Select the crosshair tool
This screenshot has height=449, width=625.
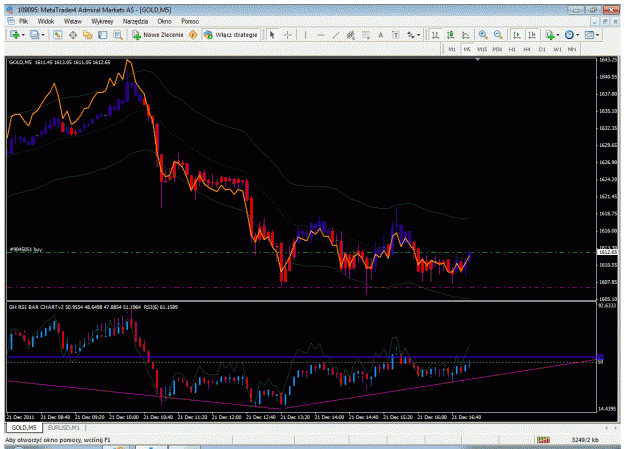coord(287,35)
